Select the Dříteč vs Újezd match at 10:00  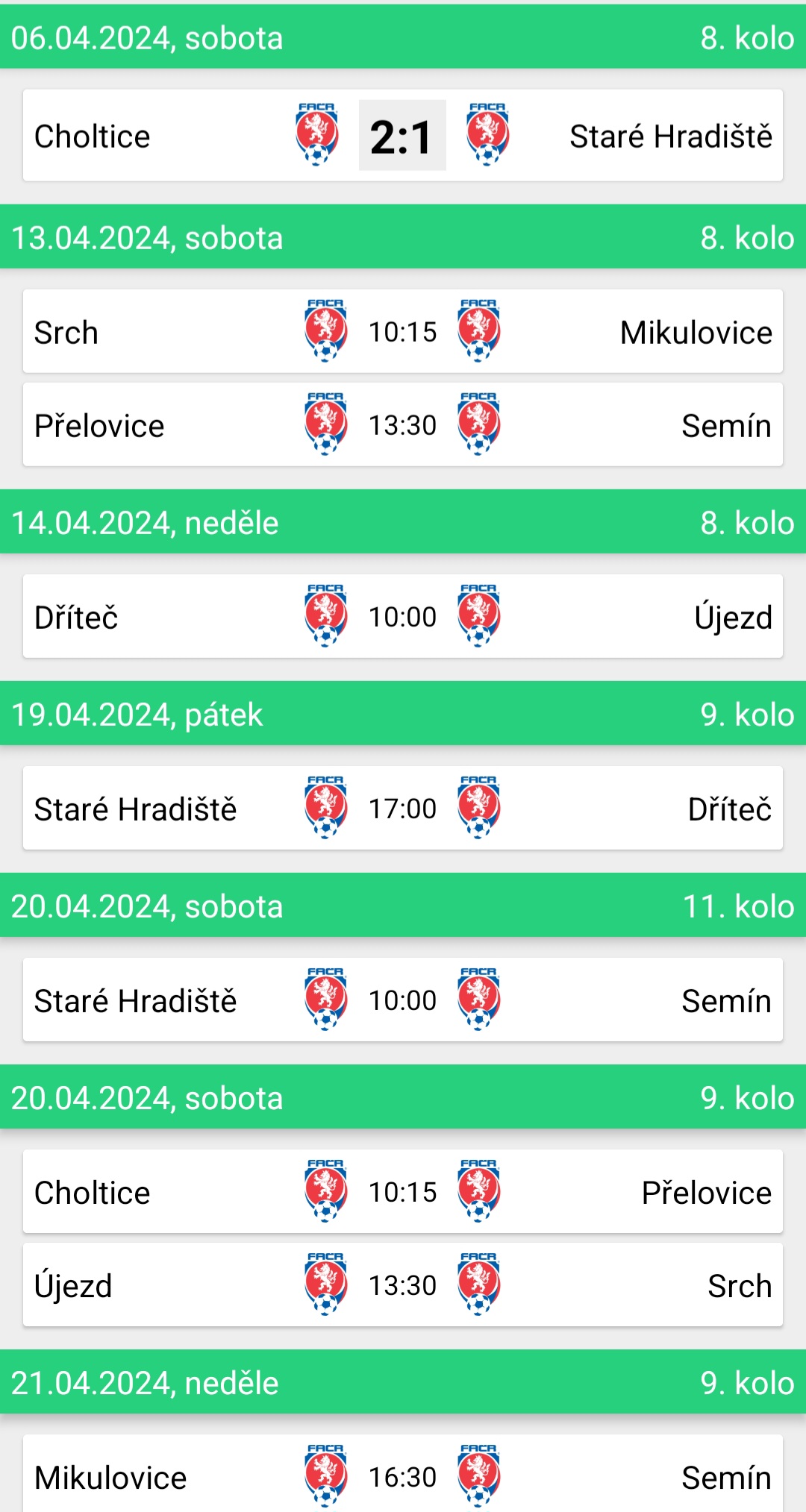pyautogui.click(x=403, y=616)
